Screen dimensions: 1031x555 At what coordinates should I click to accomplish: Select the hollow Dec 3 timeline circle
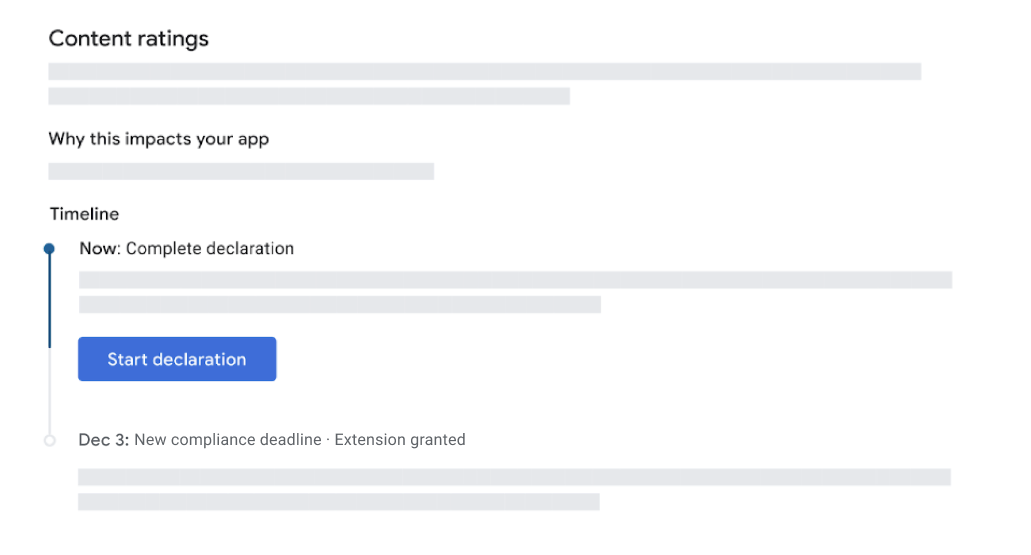click(50, 441)
